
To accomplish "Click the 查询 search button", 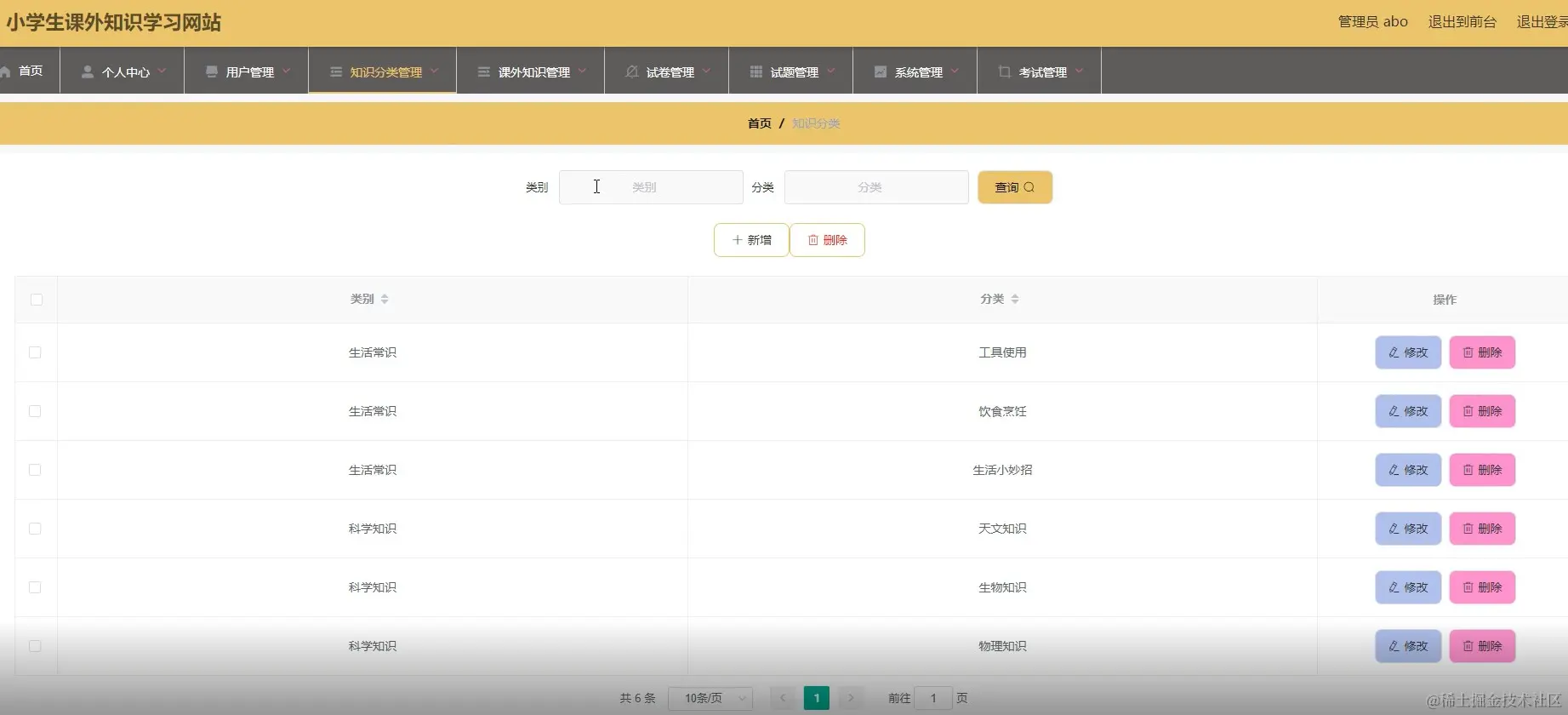I will [1015, 187].
